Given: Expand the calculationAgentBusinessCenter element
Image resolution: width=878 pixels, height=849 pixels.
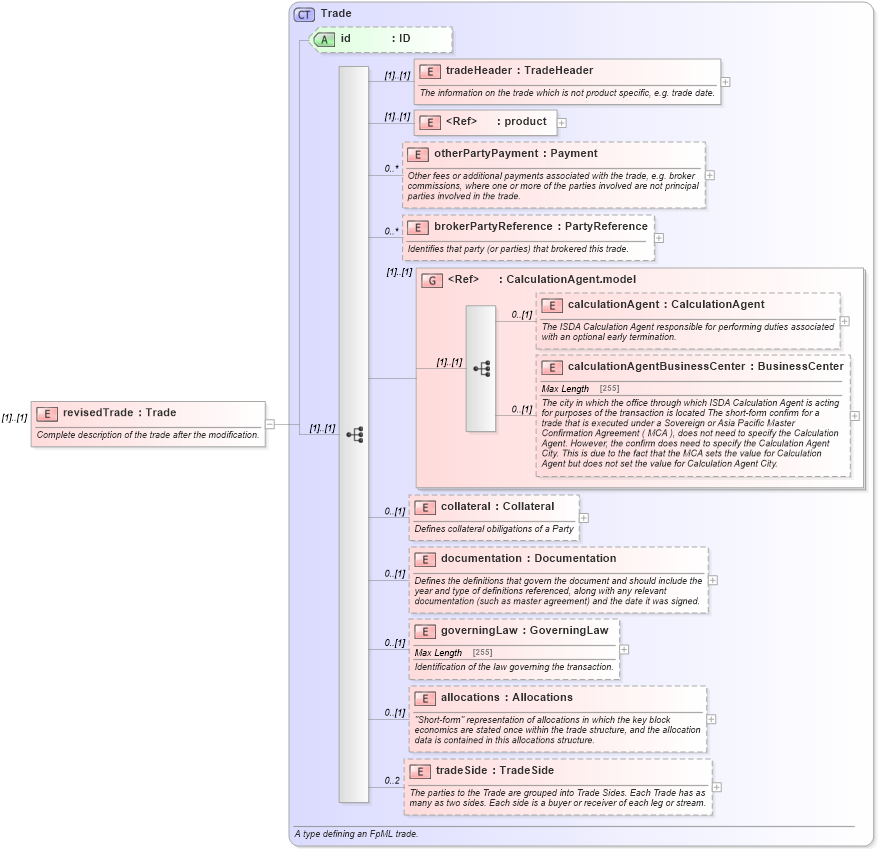Looking at the screenshot, I should tap(855, 416).
